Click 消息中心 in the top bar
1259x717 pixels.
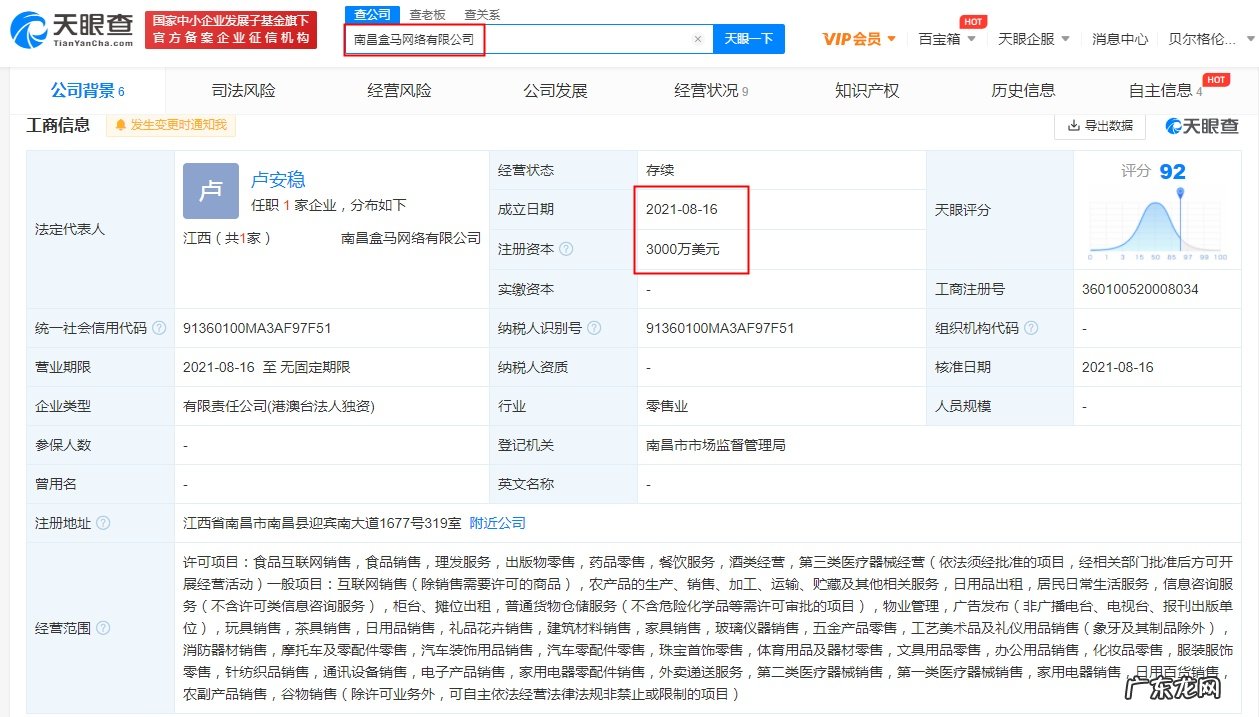pos(1119,37)
